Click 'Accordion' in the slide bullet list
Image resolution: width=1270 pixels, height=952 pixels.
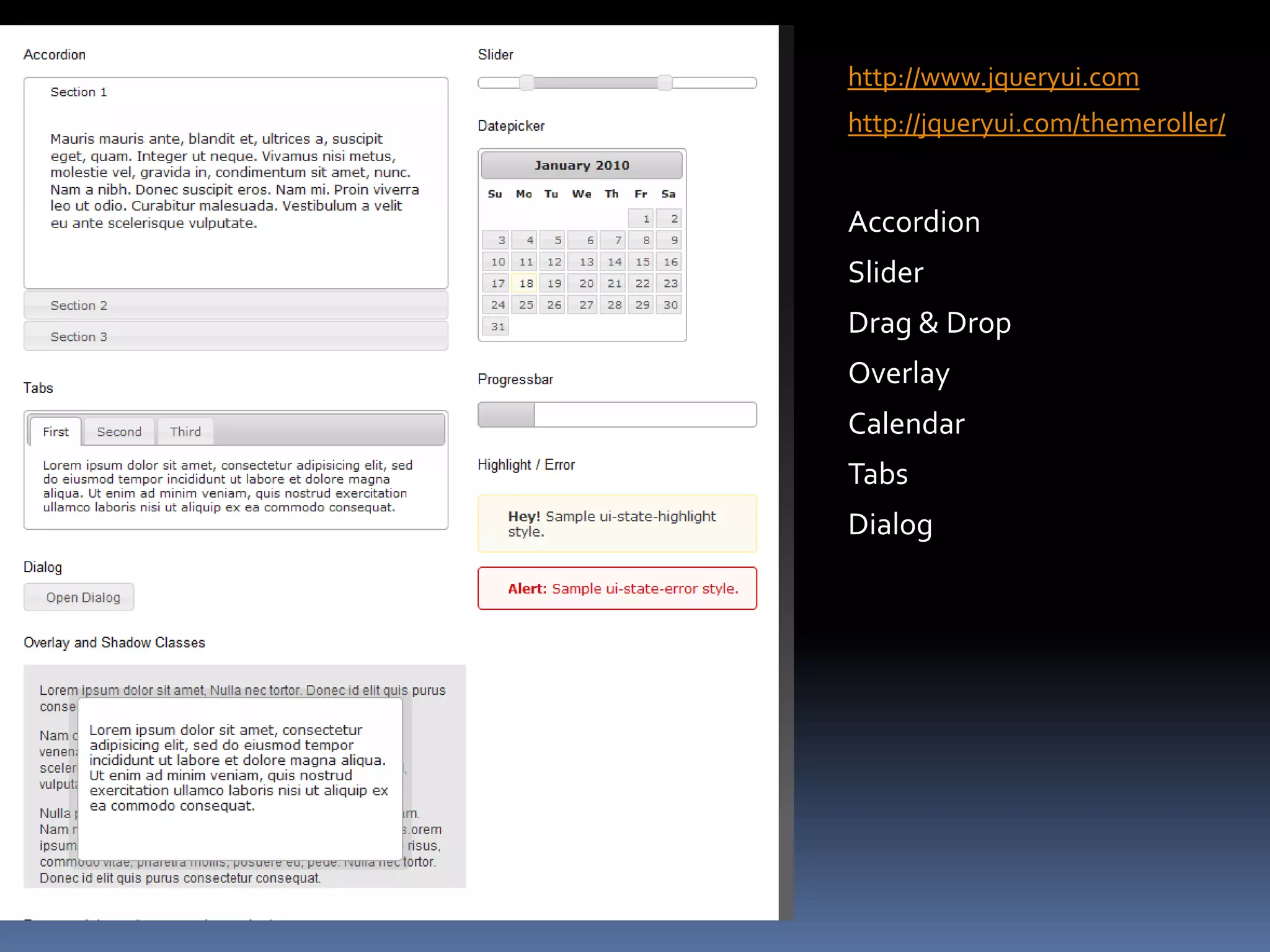click(x=914, y=222)
